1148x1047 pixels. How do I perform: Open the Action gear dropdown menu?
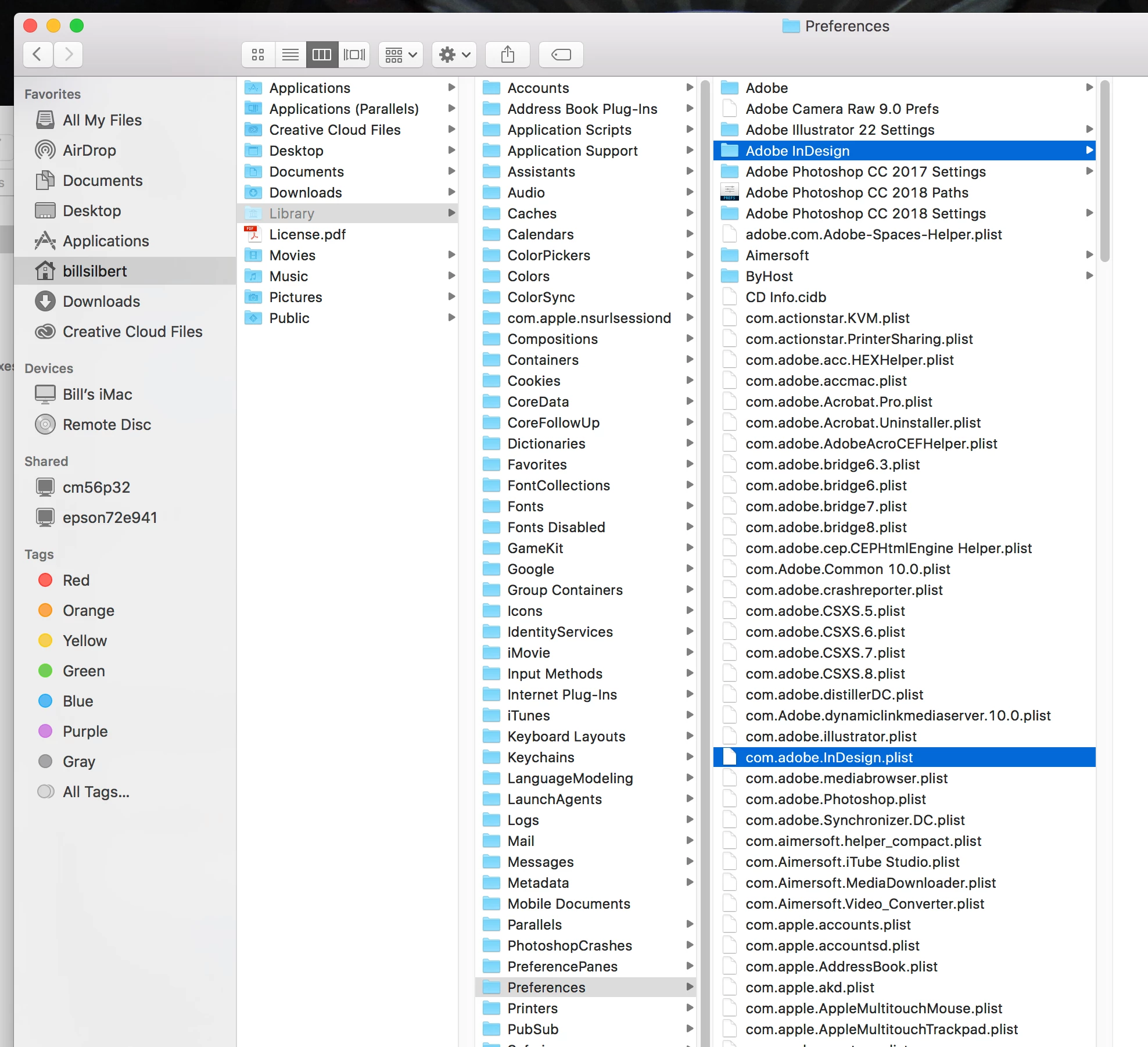pos(454,55)
